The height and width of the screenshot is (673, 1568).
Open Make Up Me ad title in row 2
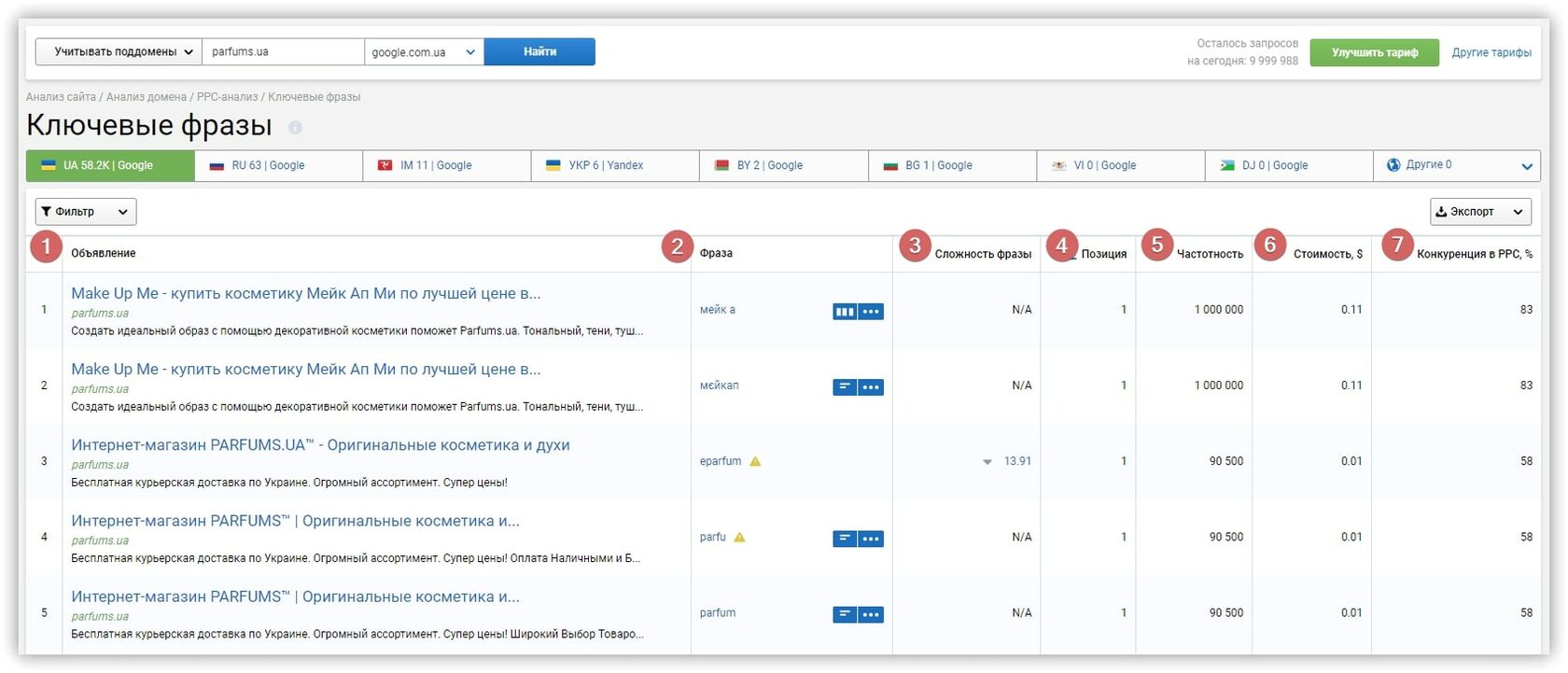click(306, 369)
